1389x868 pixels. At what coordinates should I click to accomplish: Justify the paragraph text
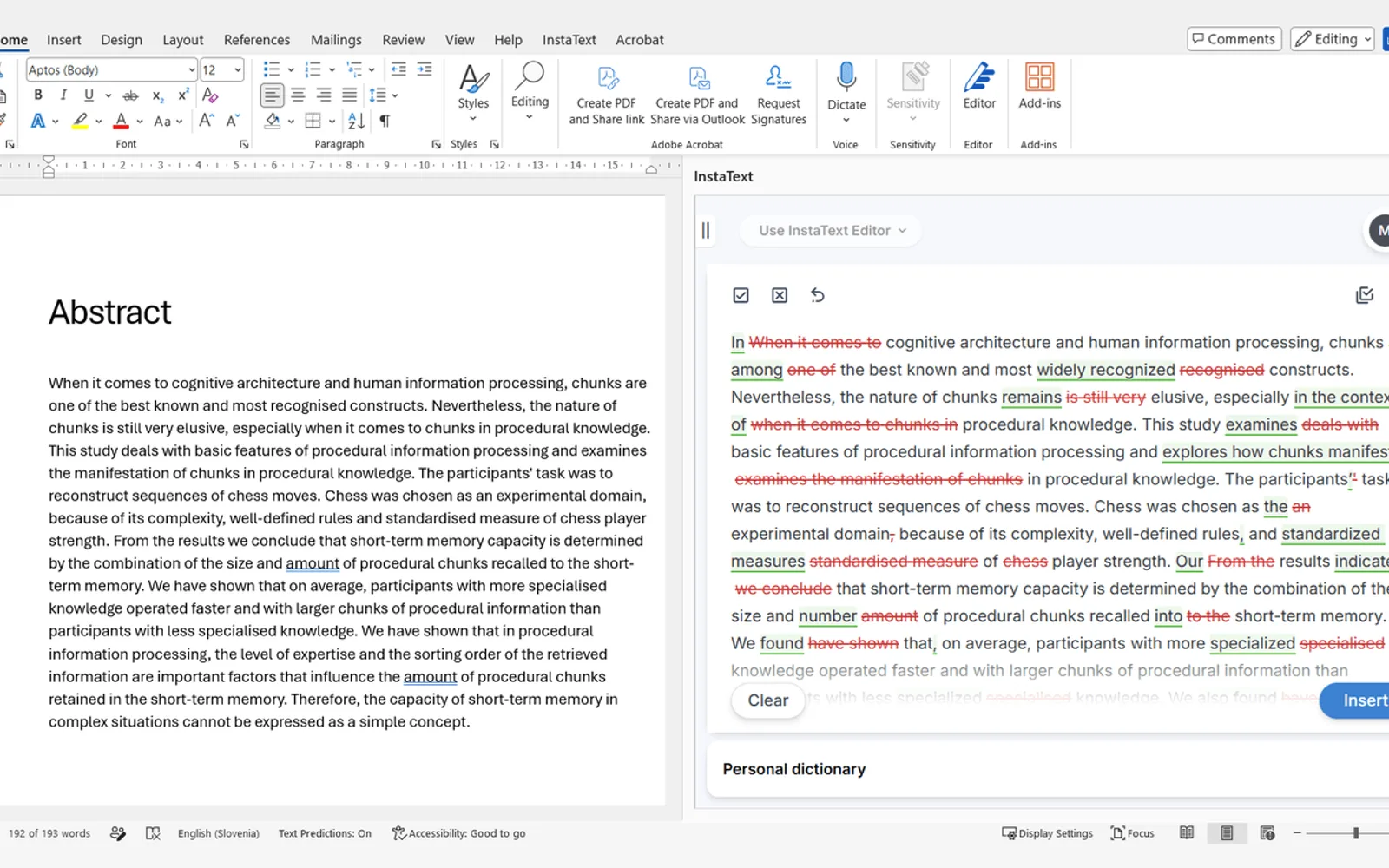click(x=349, y=95)
